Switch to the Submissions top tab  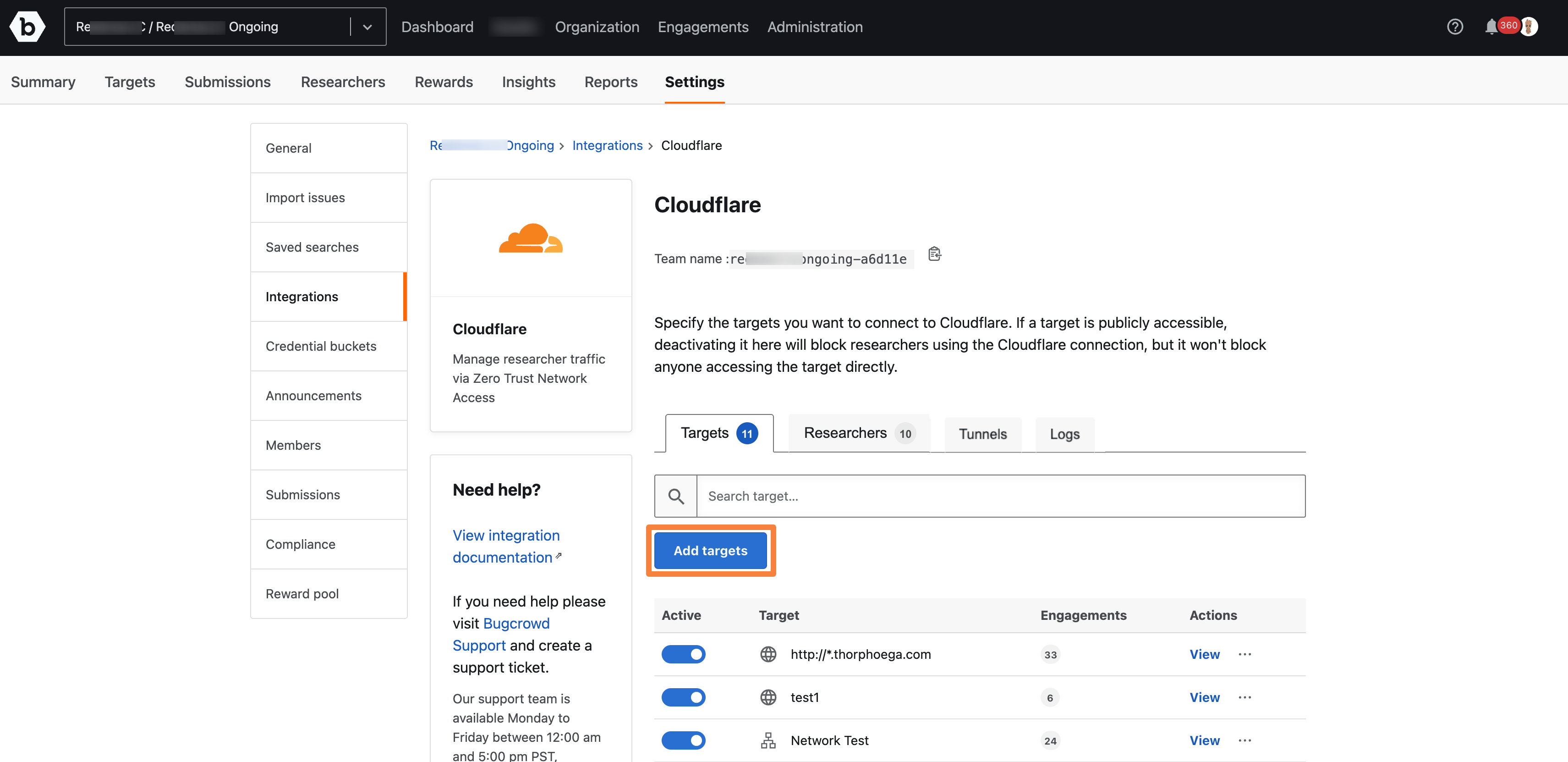tap(228, 82)
